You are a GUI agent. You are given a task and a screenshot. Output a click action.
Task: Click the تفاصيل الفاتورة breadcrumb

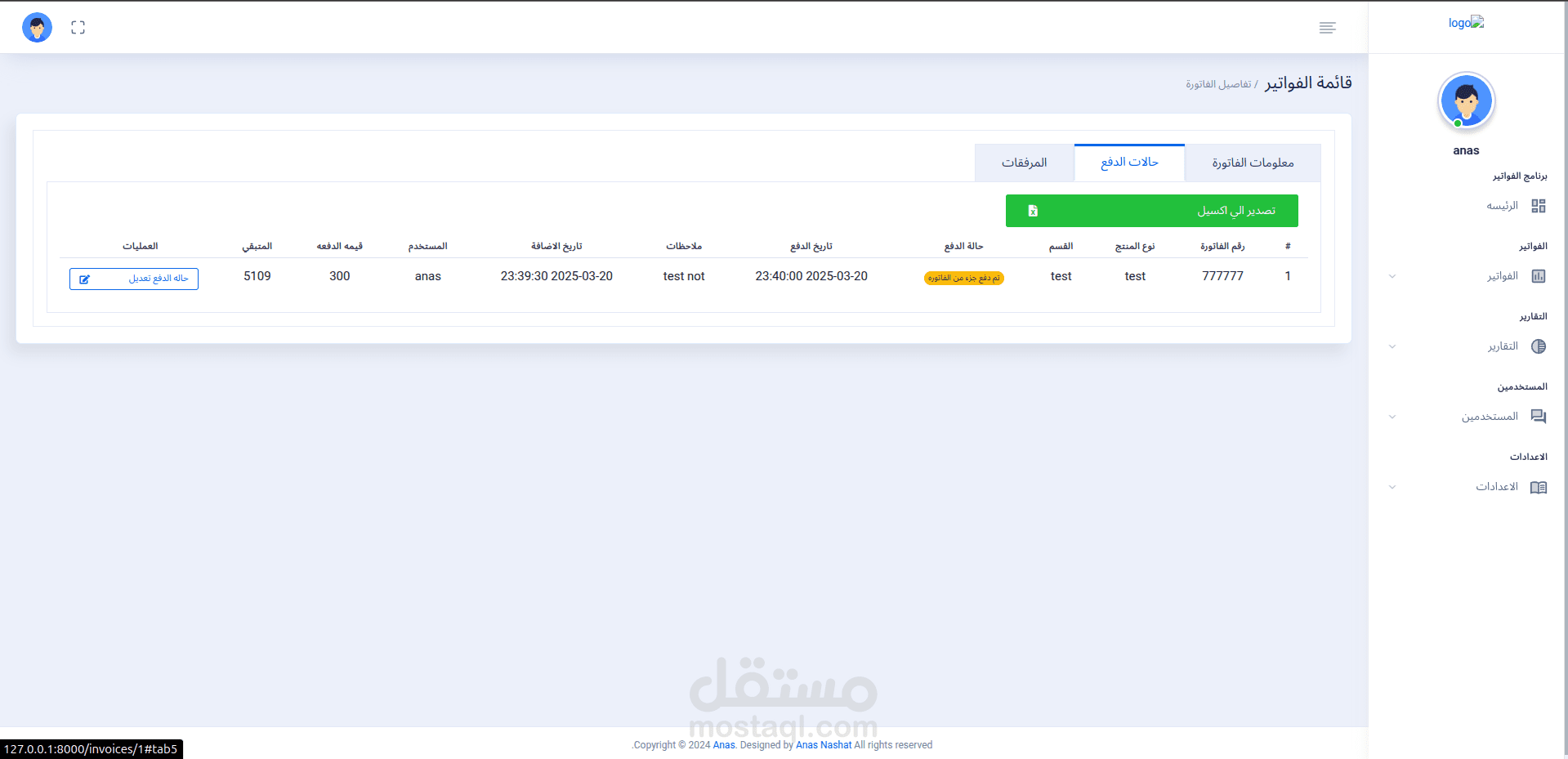click(x=1218, y=84)
